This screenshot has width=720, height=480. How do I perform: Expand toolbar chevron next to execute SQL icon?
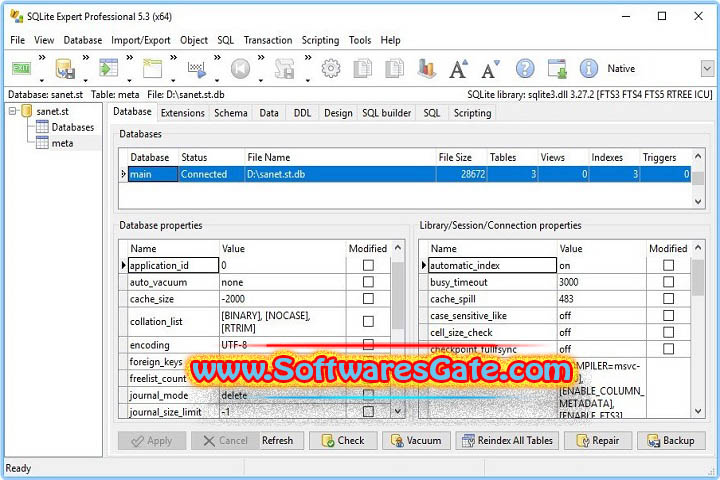click(217, 58)
